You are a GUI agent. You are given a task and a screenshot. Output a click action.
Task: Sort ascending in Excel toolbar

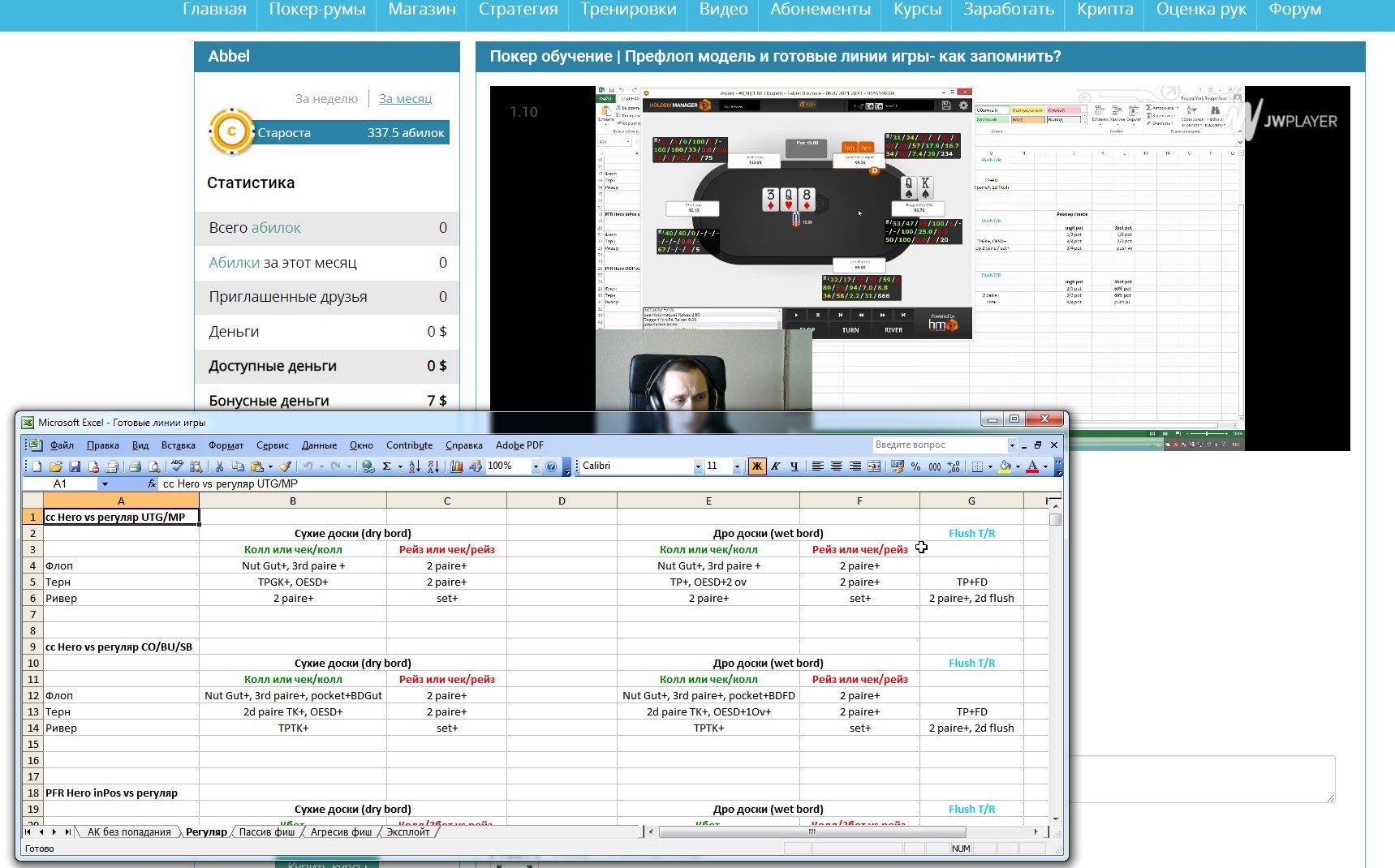click(x=414, y=466)
